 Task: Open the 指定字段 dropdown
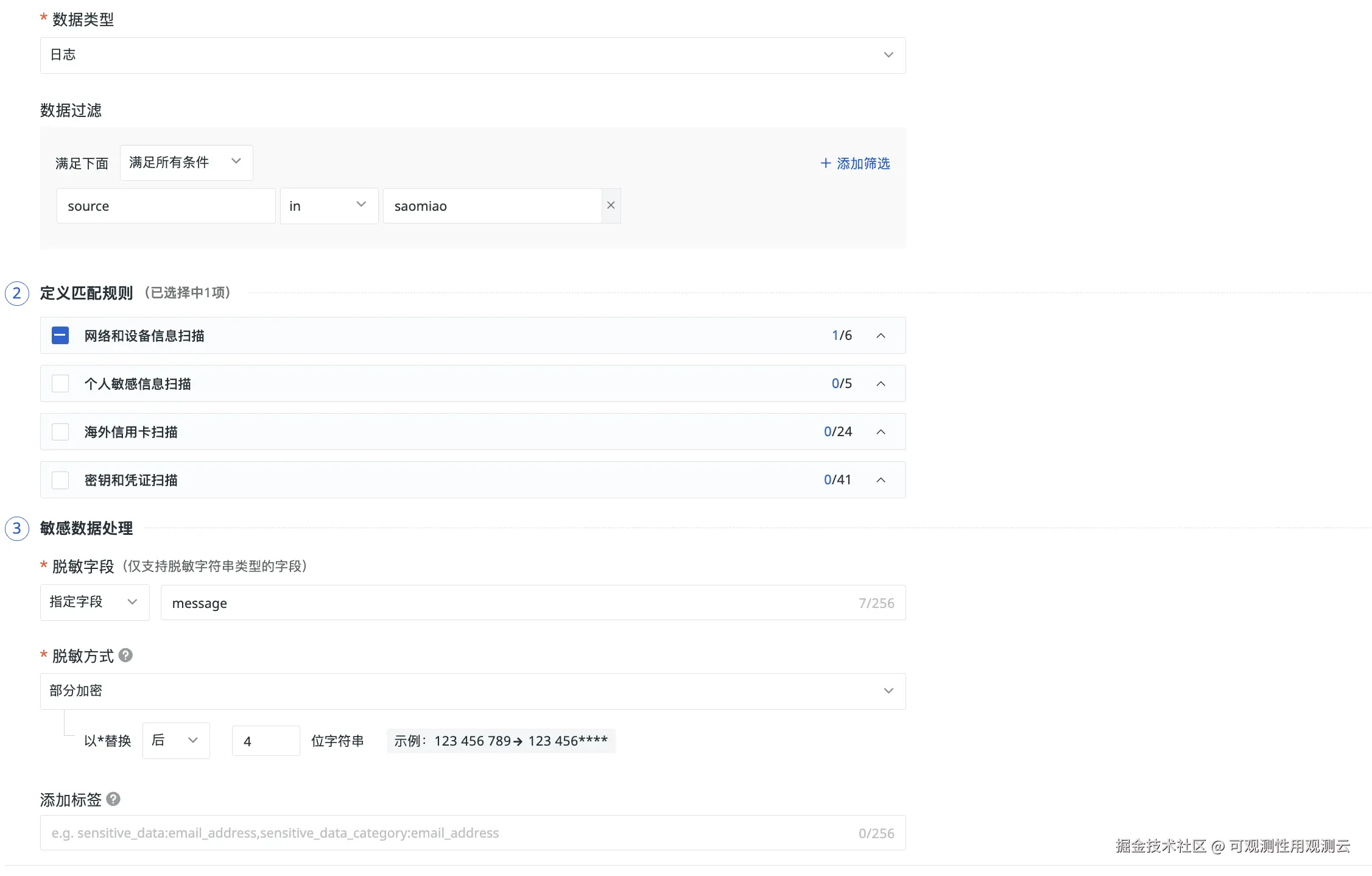tap(94, 602)
